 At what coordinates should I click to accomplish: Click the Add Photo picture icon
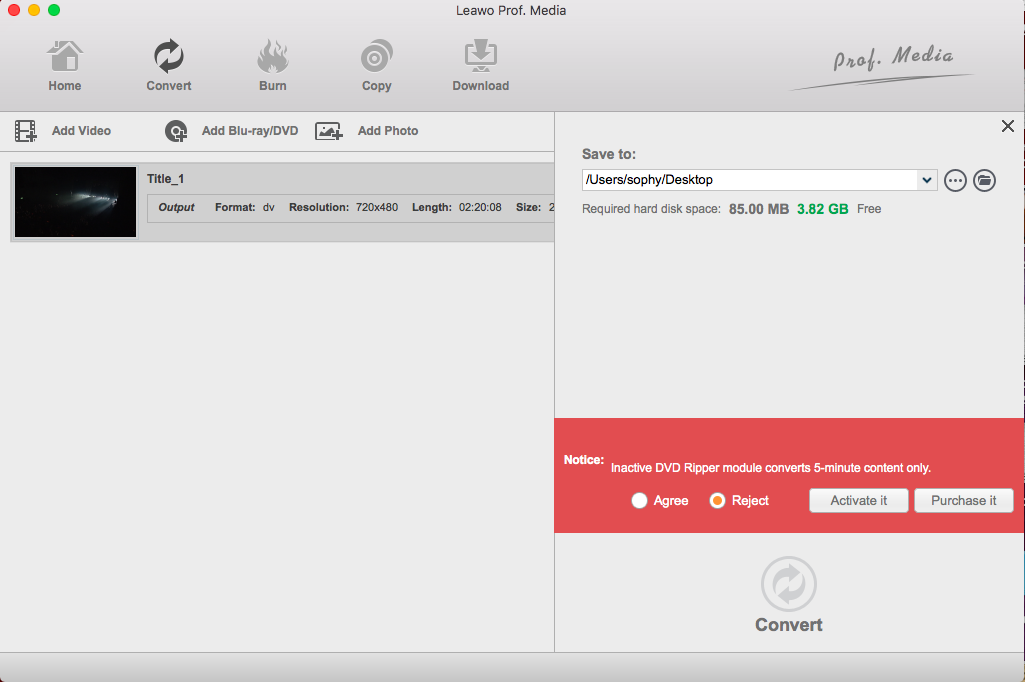tap(329, 131)
